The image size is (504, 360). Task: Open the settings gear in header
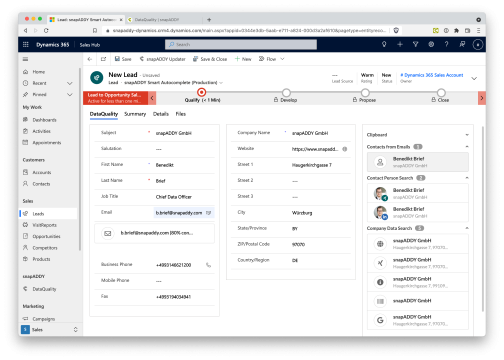pos(431,44)
